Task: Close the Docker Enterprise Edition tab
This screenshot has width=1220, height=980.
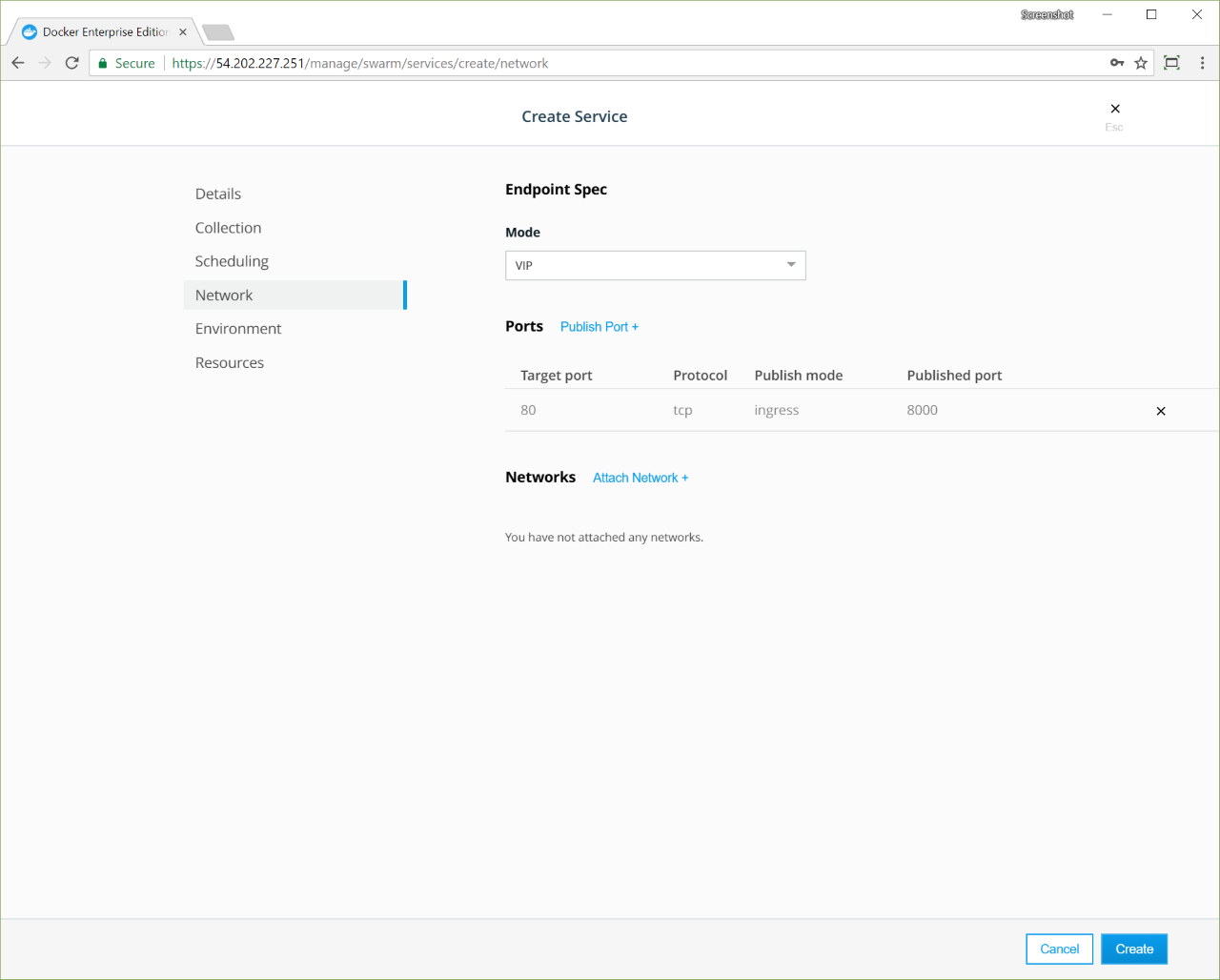Action: (183, 31)
